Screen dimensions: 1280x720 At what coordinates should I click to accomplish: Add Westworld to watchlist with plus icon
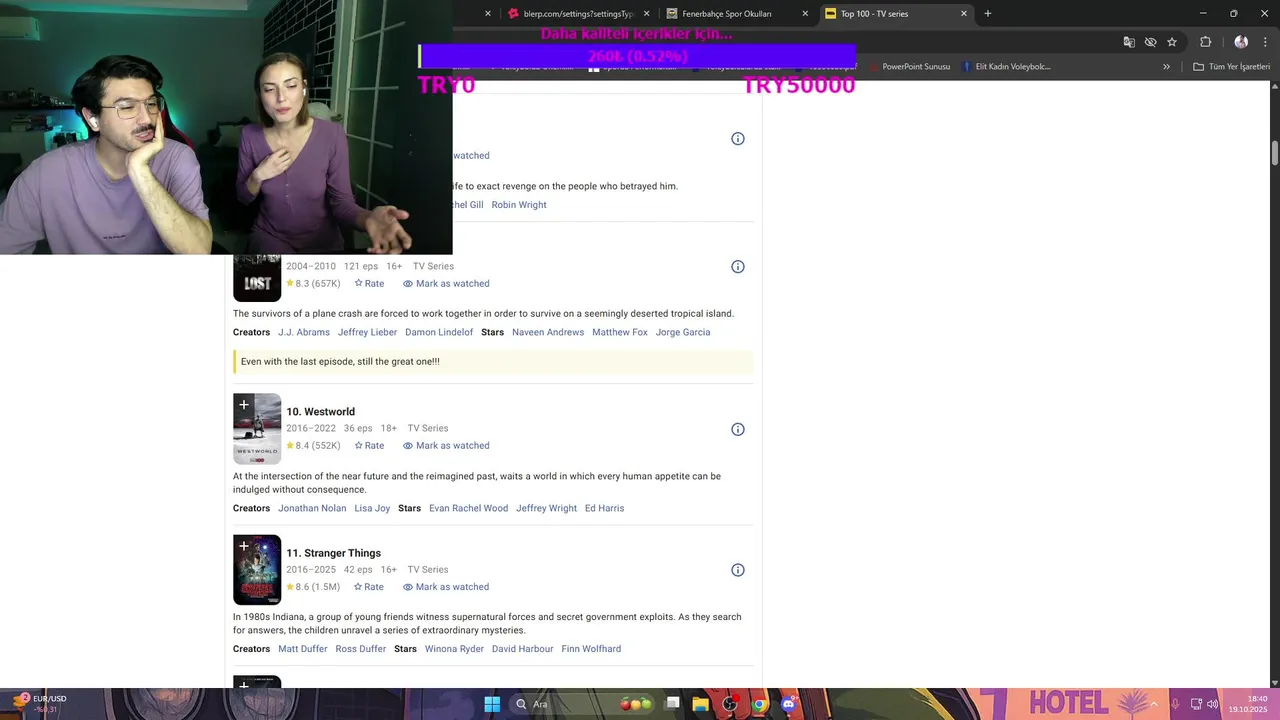(x=243, y=405)
